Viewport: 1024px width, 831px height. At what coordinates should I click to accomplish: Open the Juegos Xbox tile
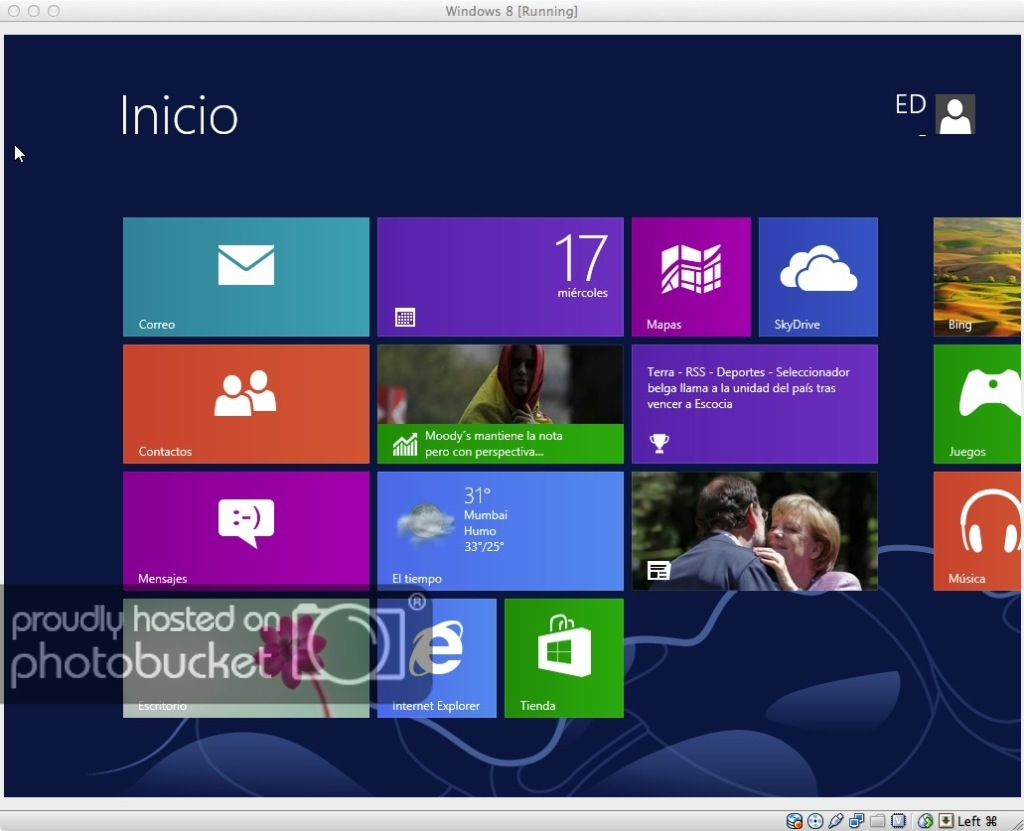click(x=977, y=404)
